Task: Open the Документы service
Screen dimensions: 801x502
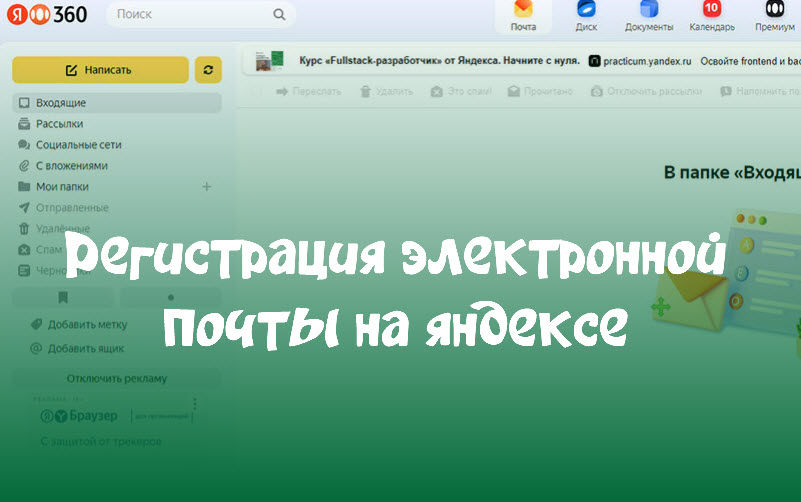Action: click(649, 16)
